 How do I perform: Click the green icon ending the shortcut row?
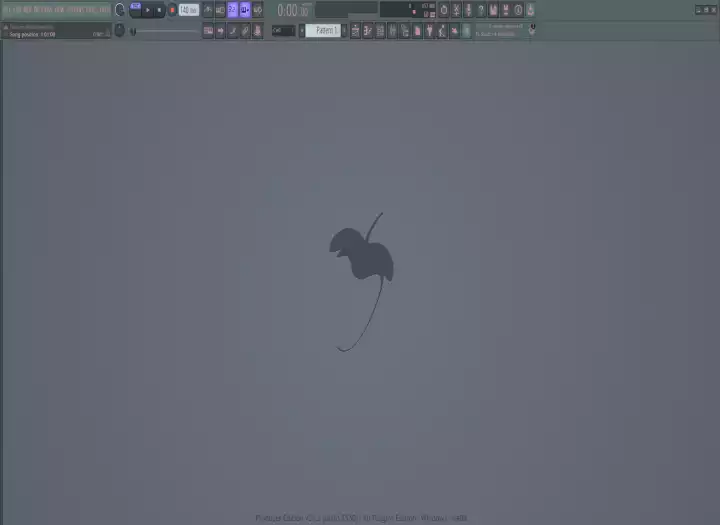pos(466,31)
